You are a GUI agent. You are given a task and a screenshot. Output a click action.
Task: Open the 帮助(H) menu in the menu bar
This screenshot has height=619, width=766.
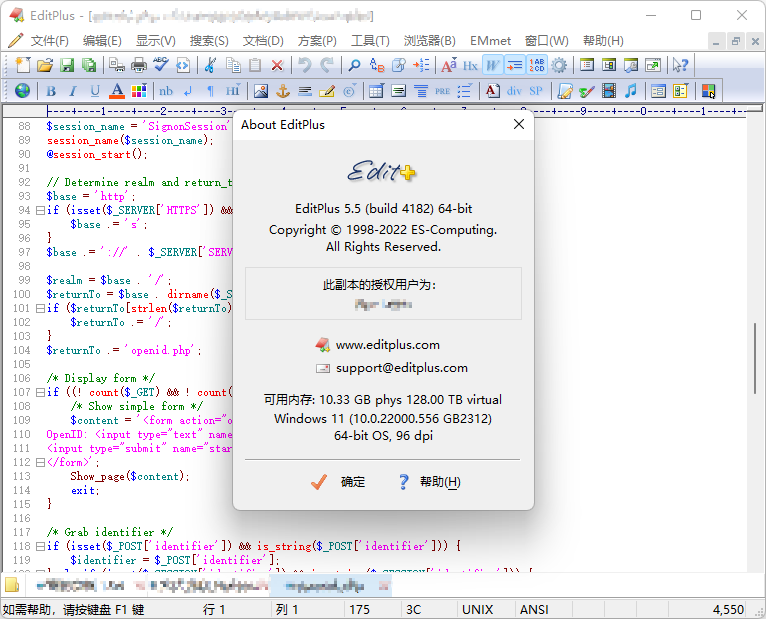tap(603, 41)
